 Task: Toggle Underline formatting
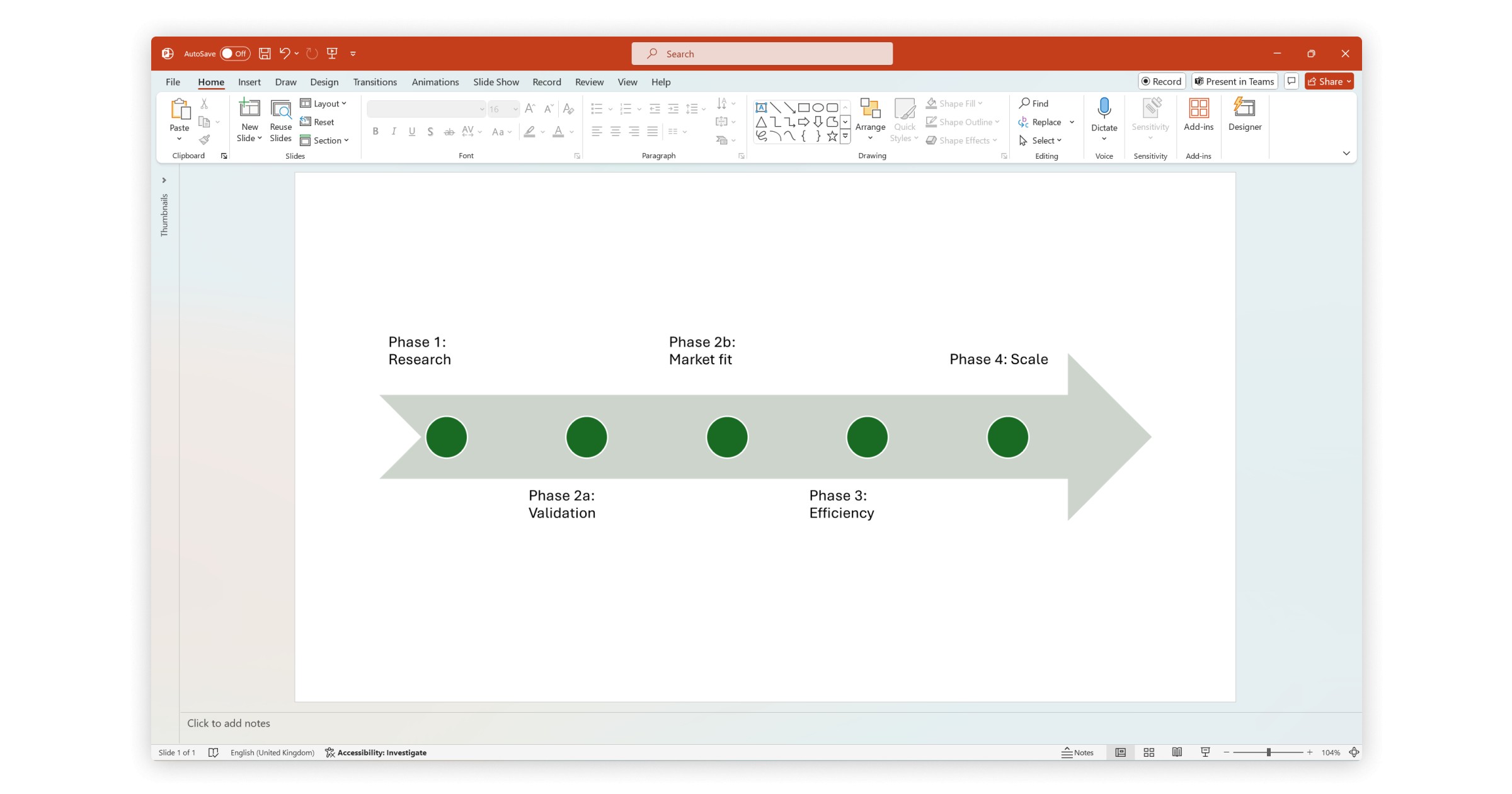coord(412,132)
